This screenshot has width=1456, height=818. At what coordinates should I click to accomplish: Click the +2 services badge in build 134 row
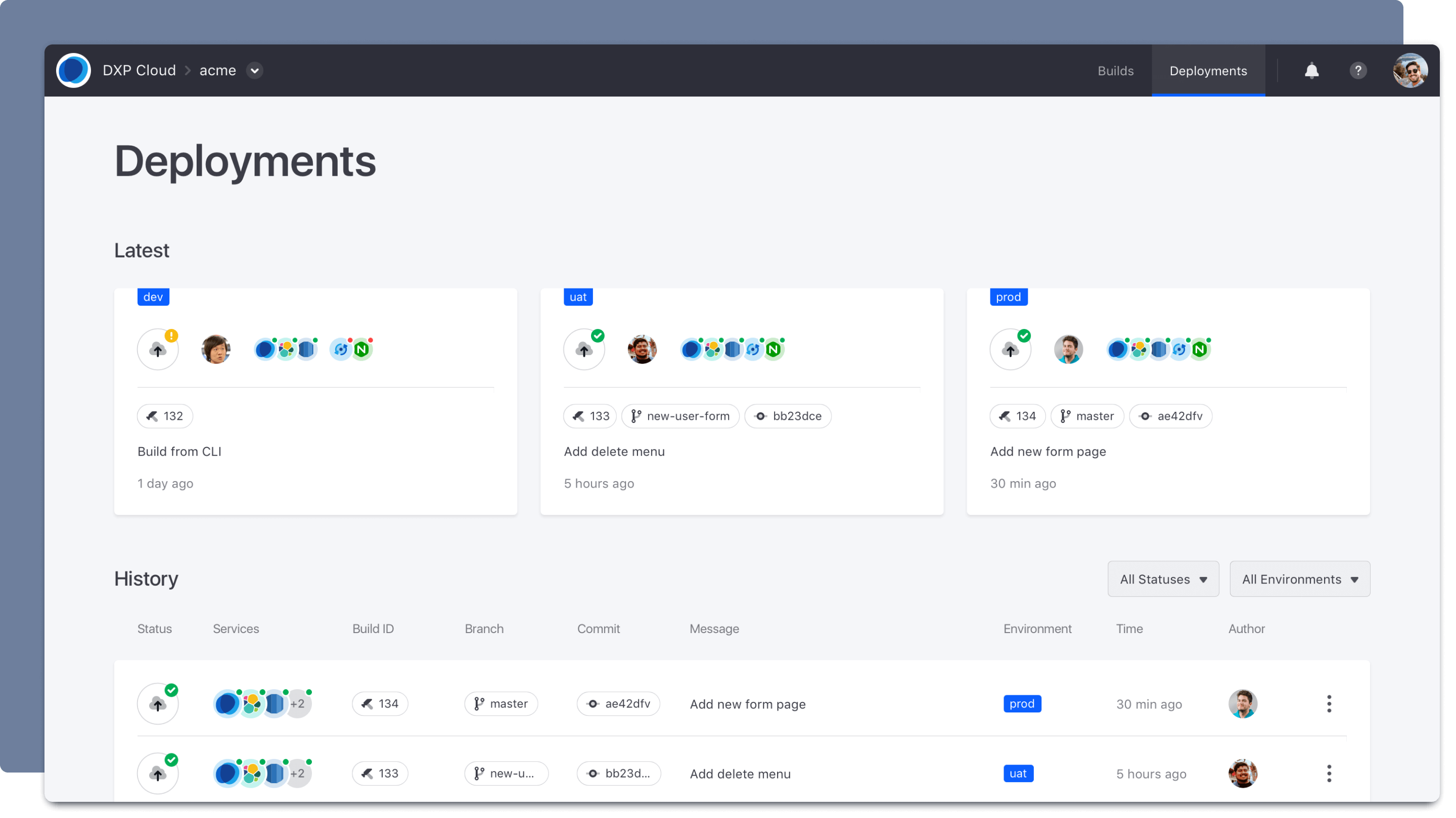(297, 704)
